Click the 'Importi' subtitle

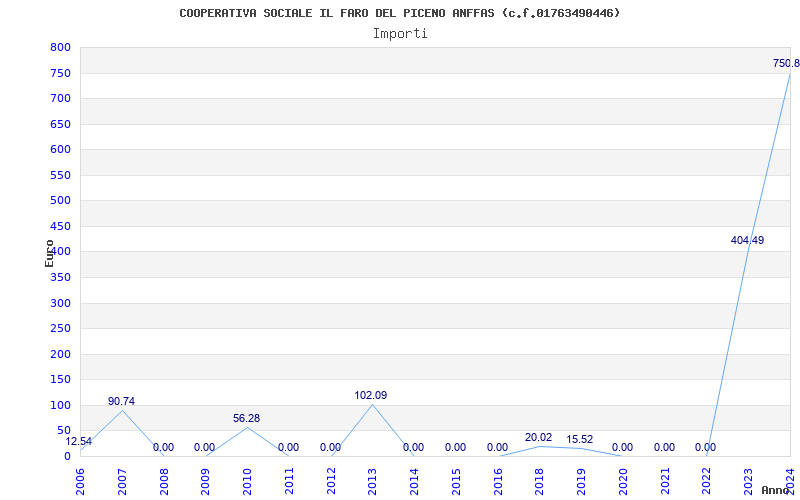400,34
